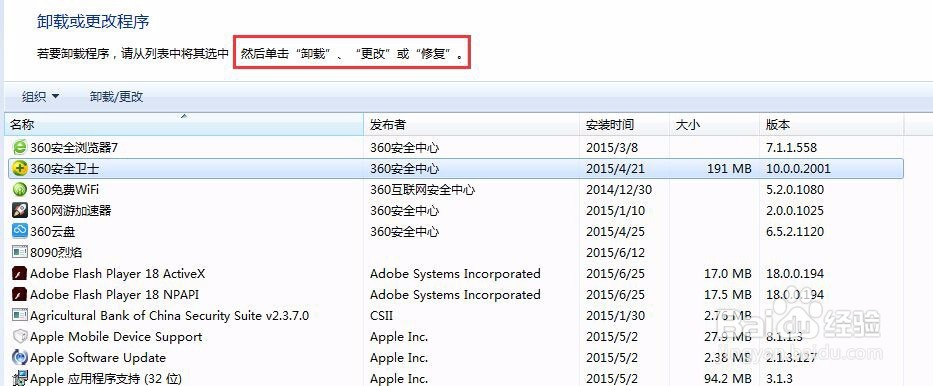Image resolution: width=933 pixels, height=386 pixels.
Task: Click the Apple Mobile Device Support icon
Action: coord(20,337)
